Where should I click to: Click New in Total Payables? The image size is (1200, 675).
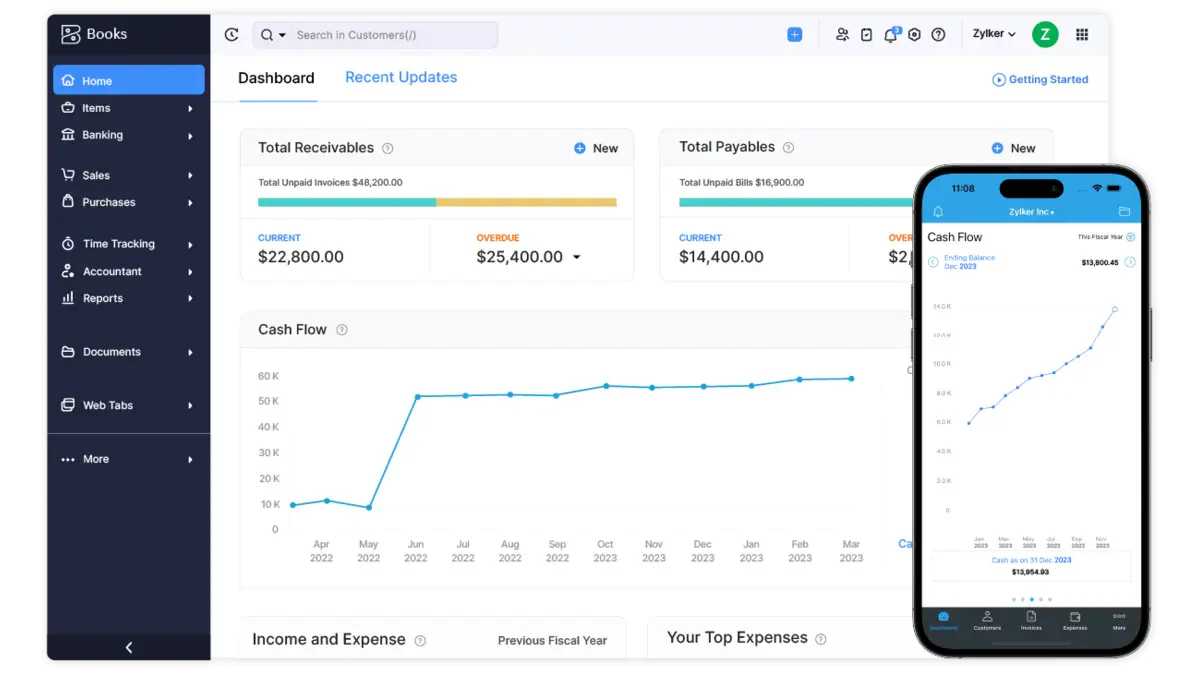tap(1013, 148)
